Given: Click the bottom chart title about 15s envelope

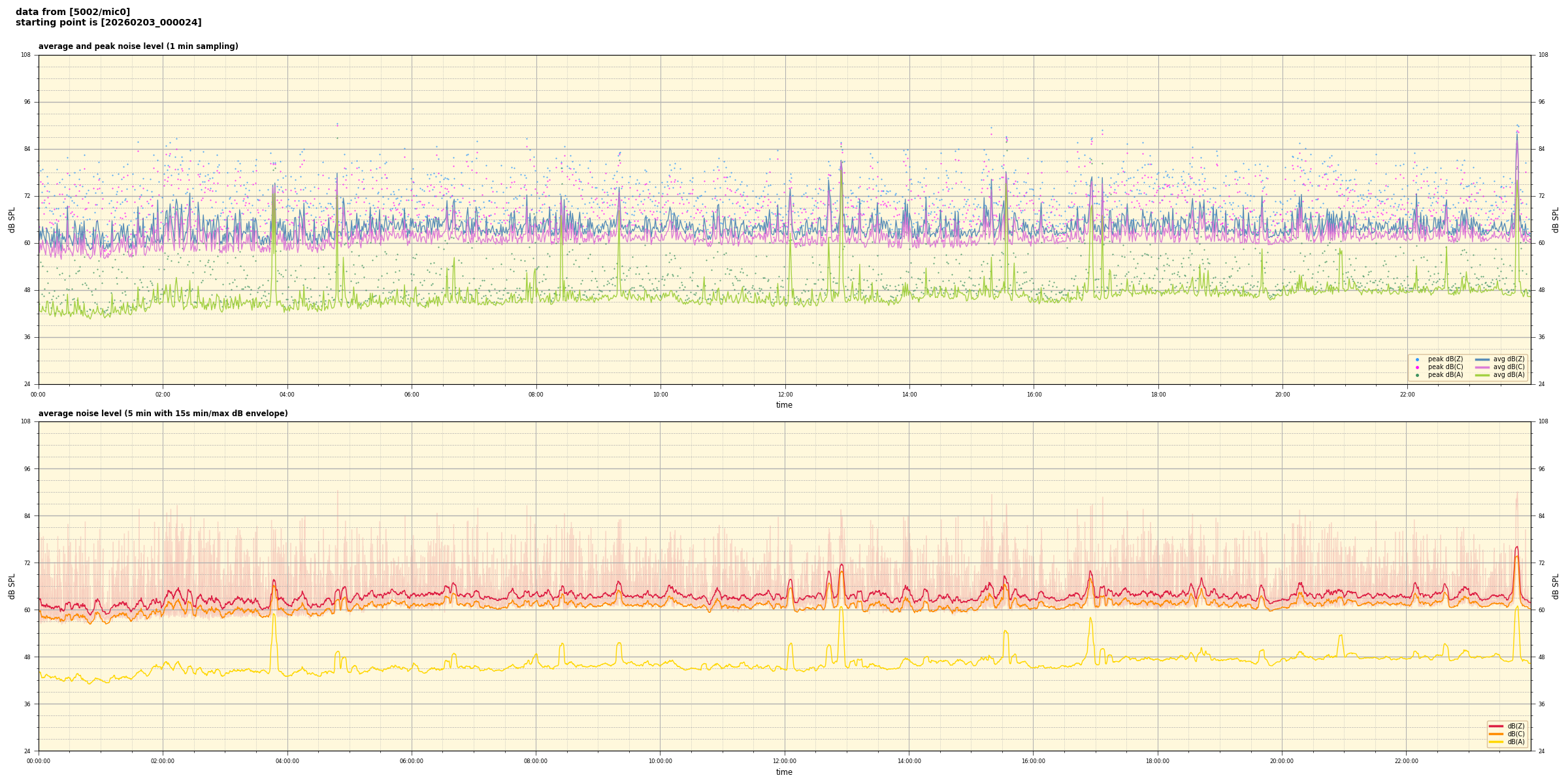Looking at the screenshot, I should point(163,414).
